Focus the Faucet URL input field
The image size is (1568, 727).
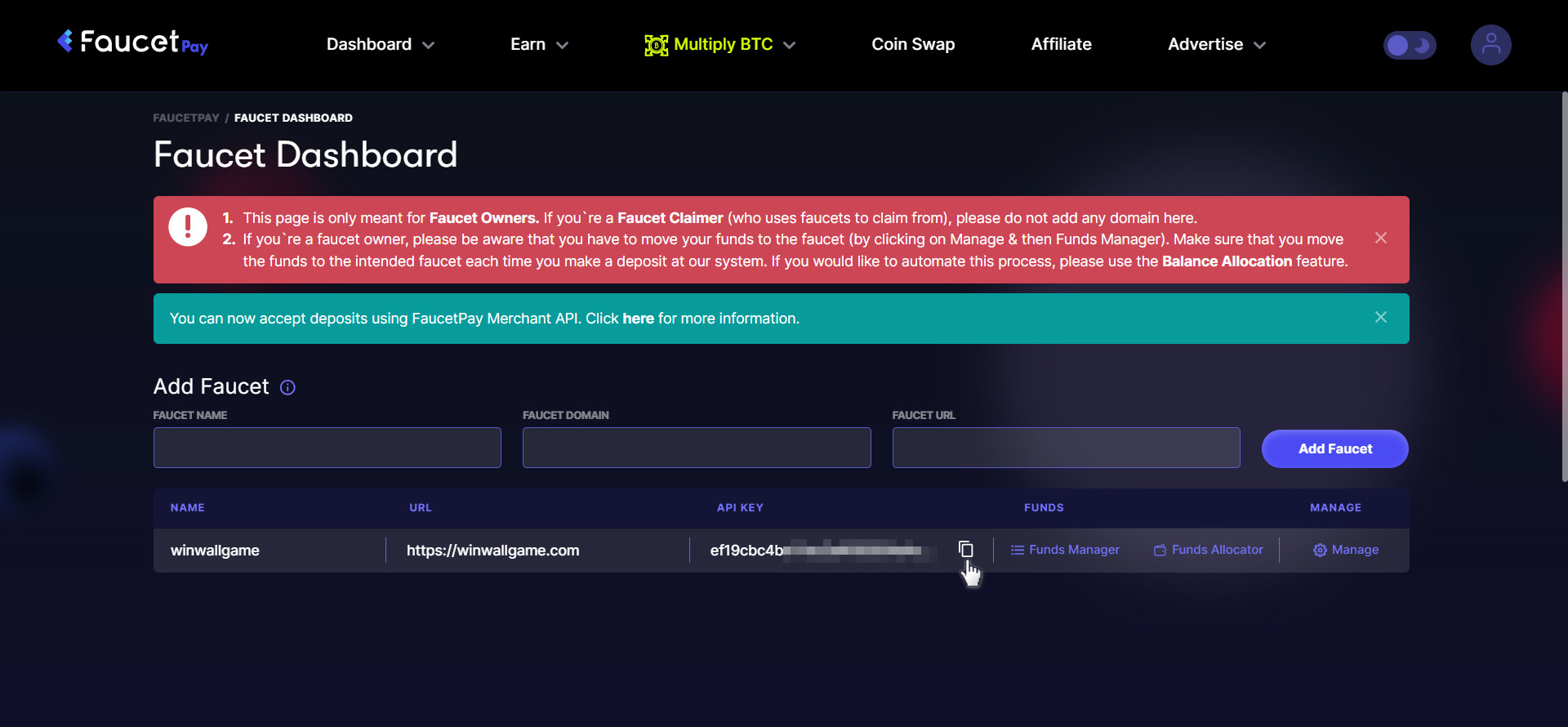(x=1066, y=448)
